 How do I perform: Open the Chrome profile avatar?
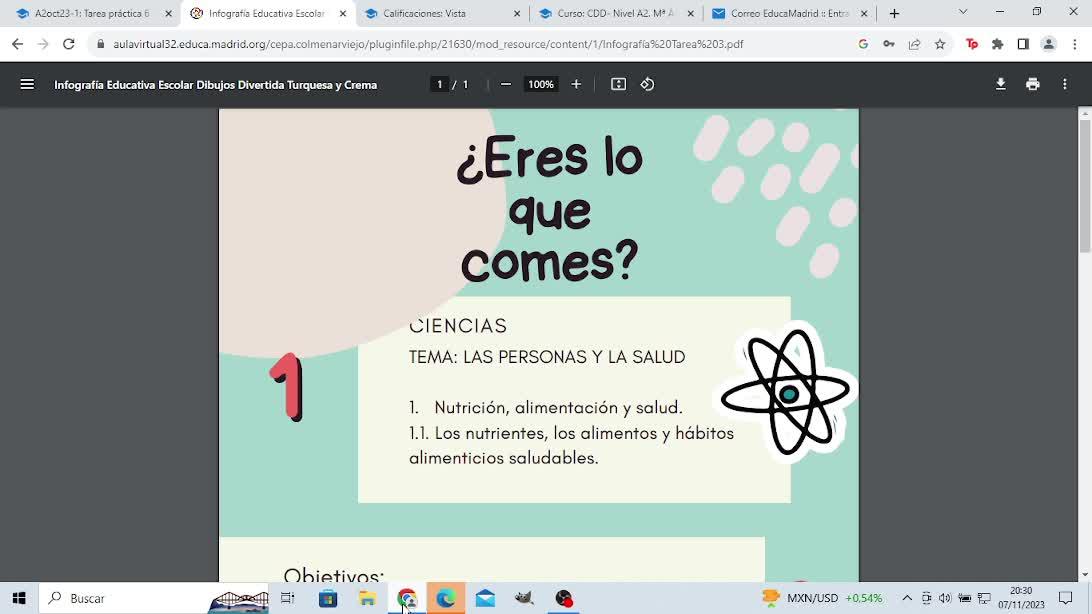coord(1049,44)
